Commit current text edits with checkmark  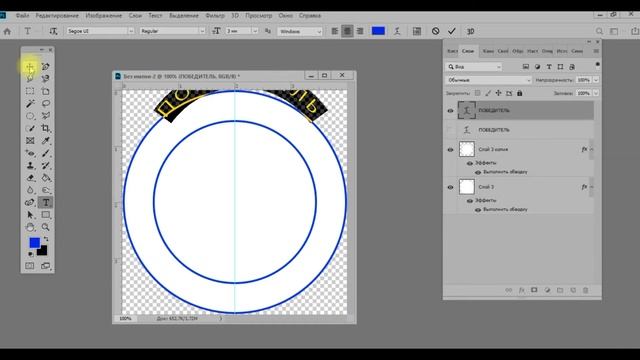(x=452, y=31)
